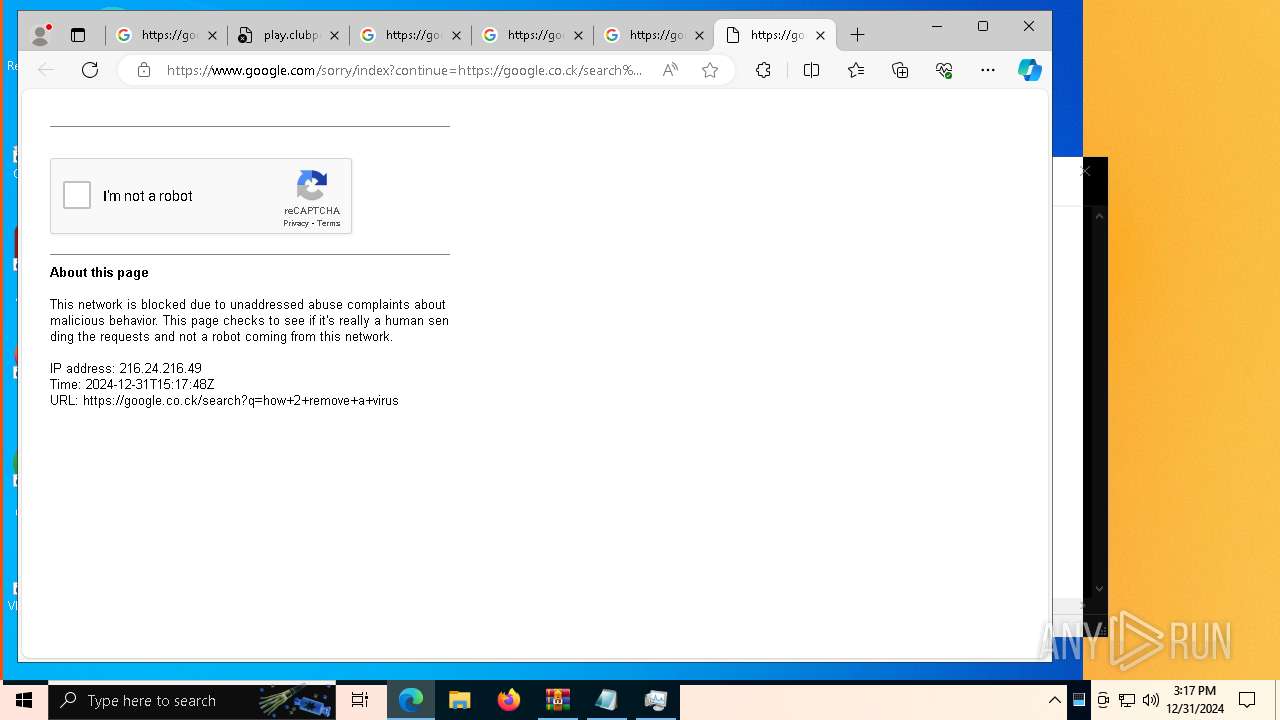
Task: Open Microsoft Edge taskbar icon
Action: click(411, 700)
